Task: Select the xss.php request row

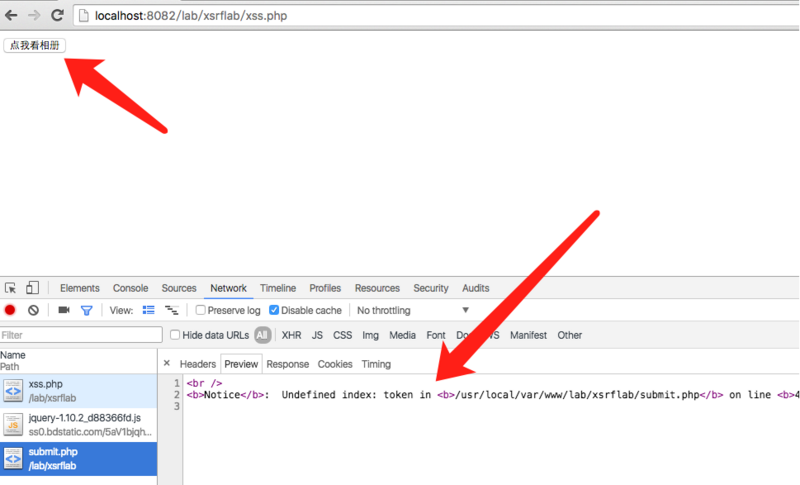Action: (79, 391)
